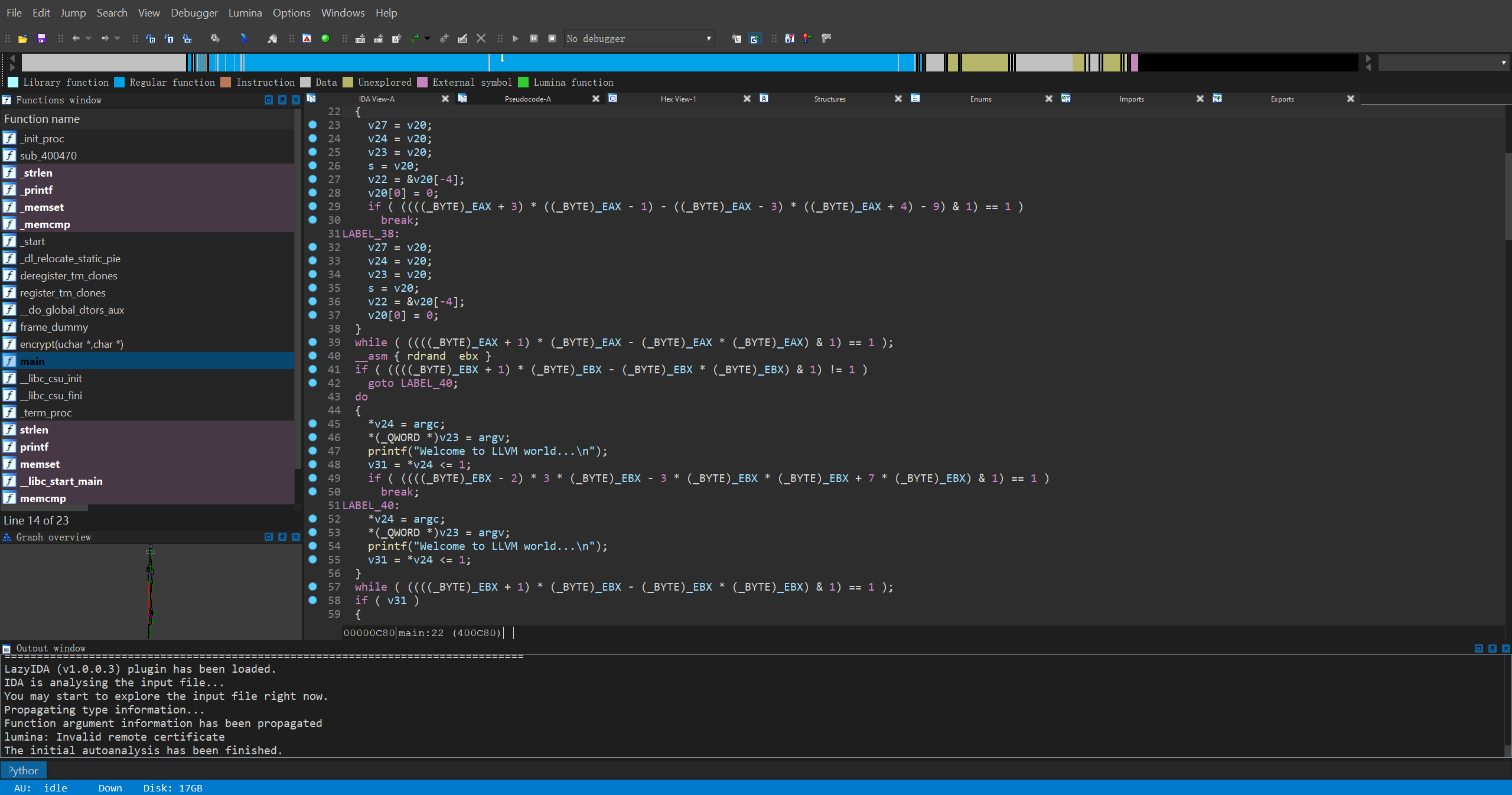Viewport: 1512px width, 795px height.
Task: Click the add breakpoint traffic-light icon
Action: 807,38
